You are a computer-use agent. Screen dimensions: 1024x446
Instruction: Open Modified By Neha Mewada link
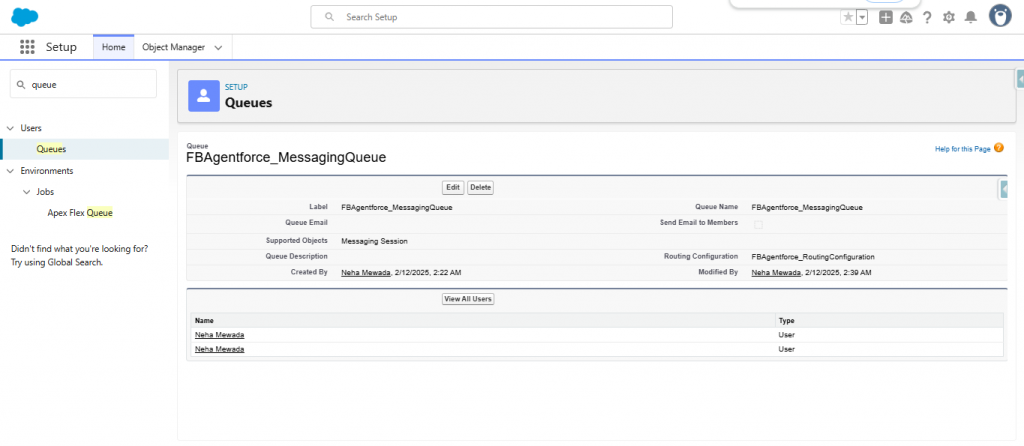tap(776, 272)
